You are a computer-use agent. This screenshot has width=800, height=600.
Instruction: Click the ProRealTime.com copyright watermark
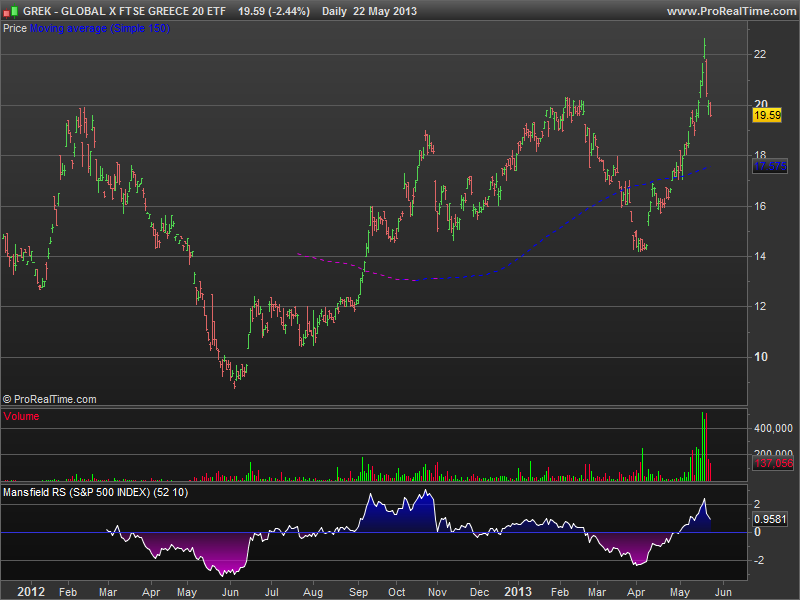point(50,399)
